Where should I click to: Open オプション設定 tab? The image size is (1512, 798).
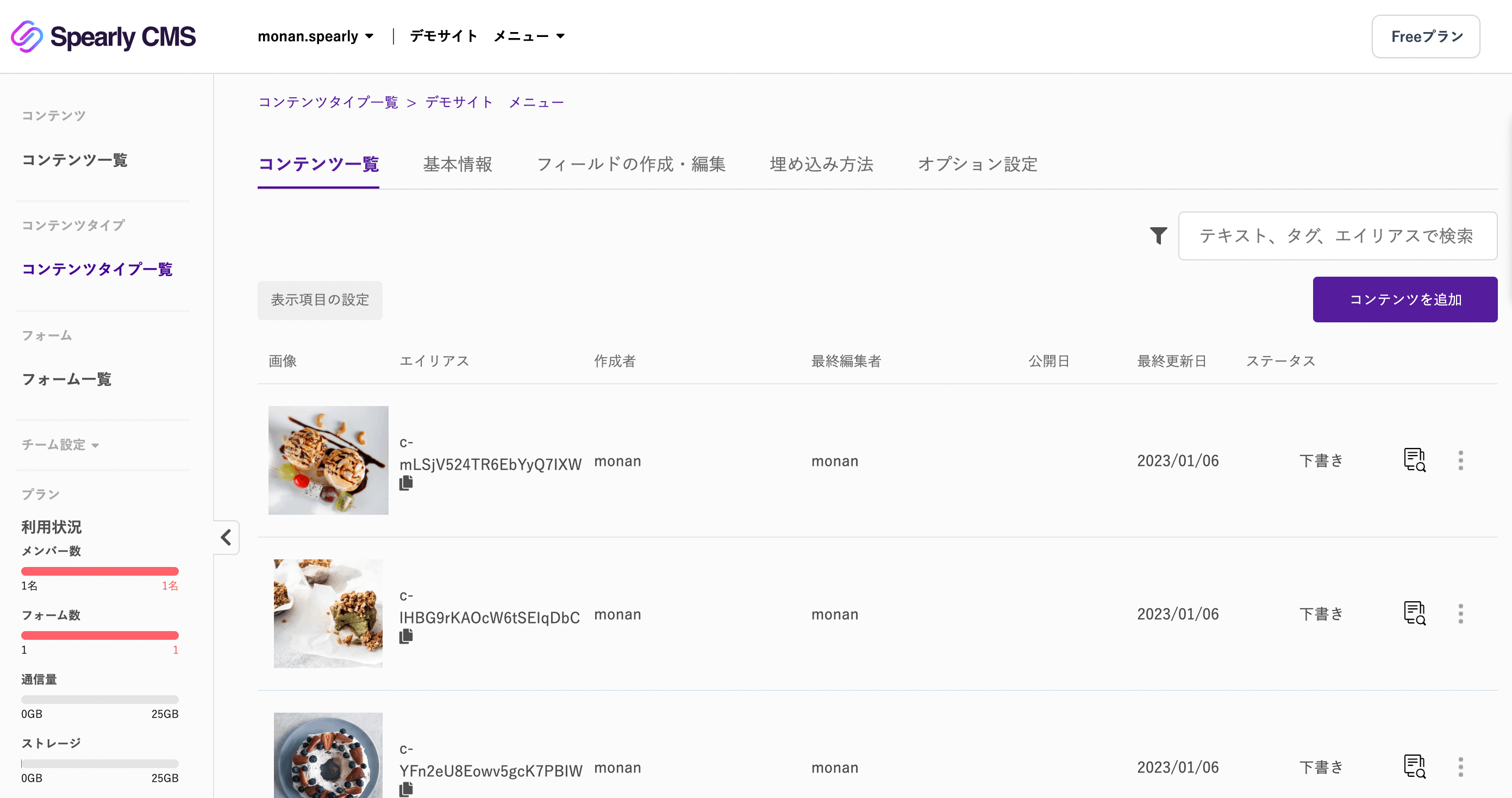978,164
